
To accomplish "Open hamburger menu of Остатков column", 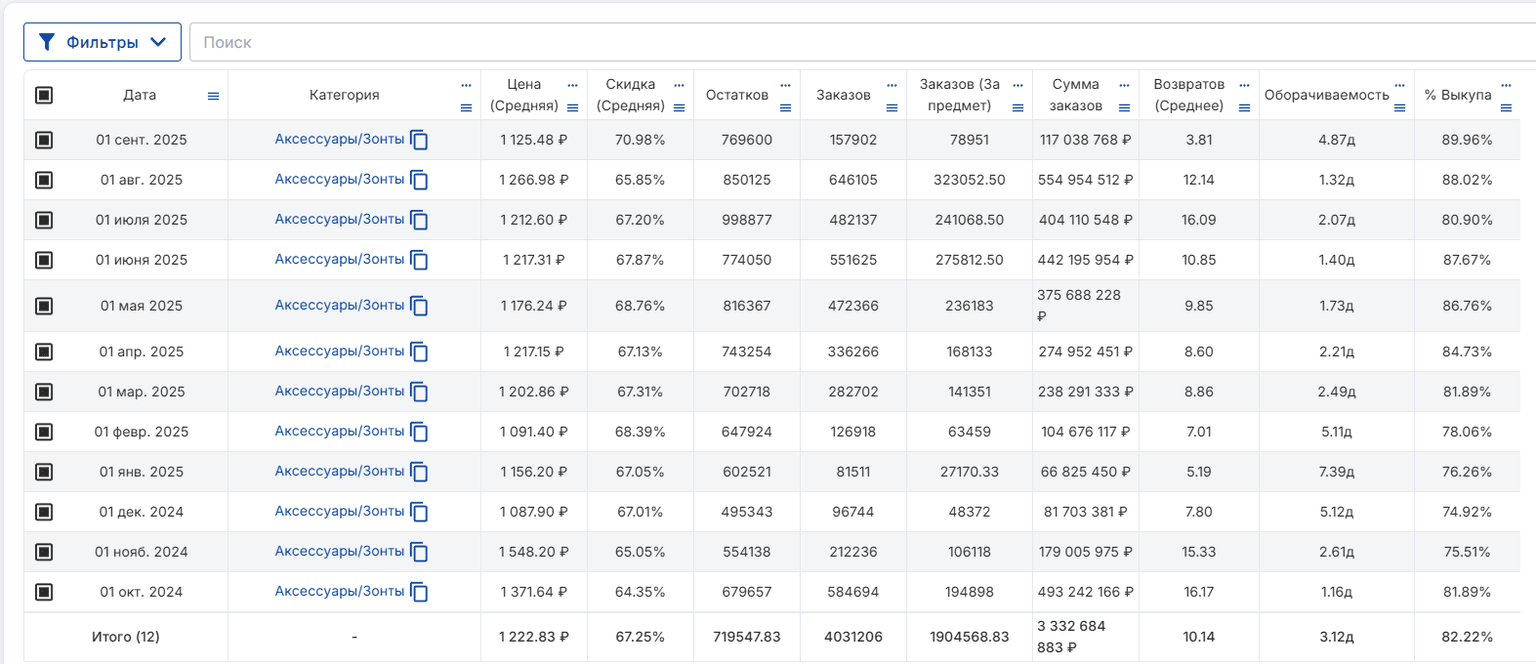I will click(786, 107).
